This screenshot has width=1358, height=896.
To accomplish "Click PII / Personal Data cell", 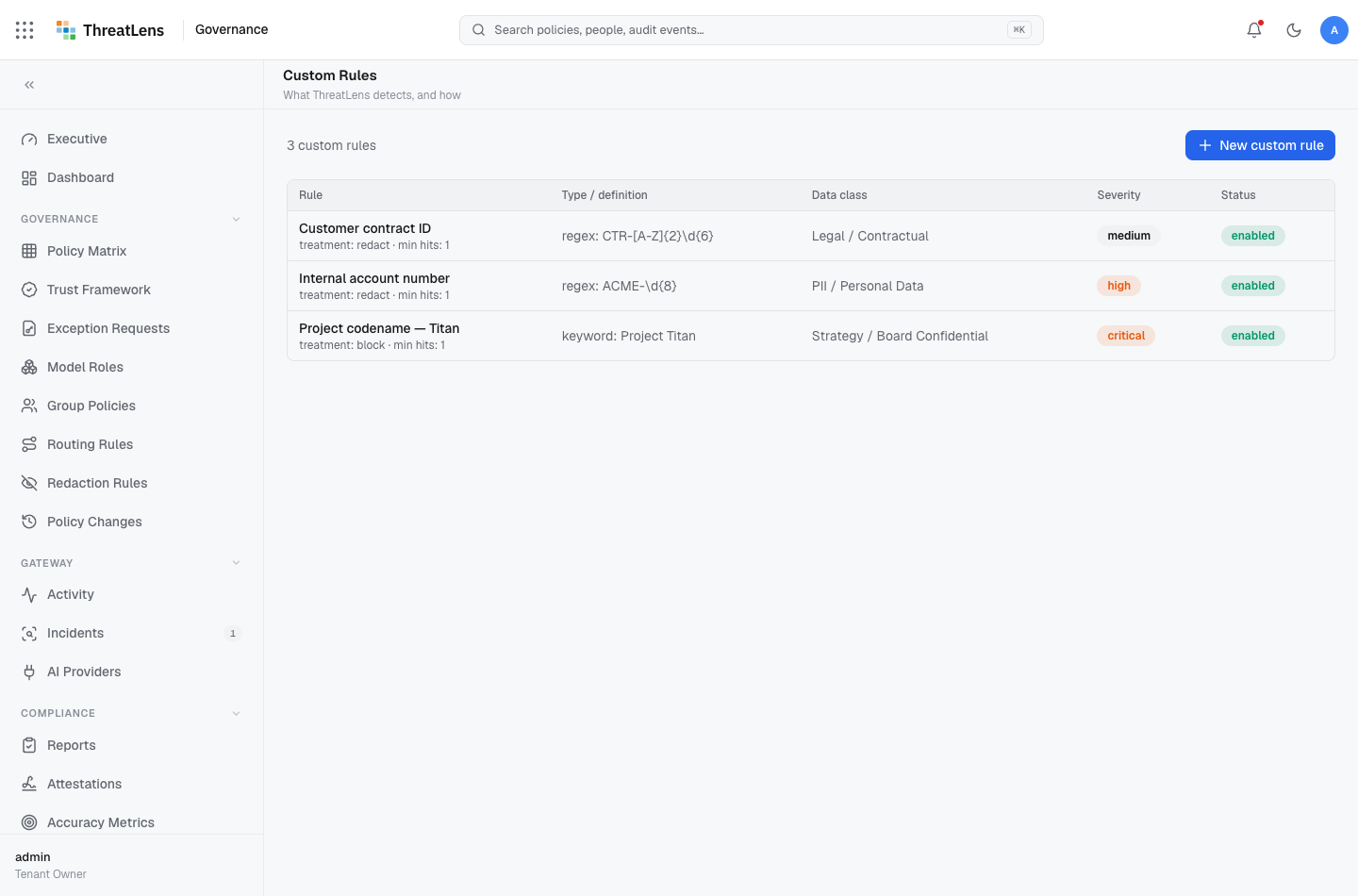I will coord(868,287).
